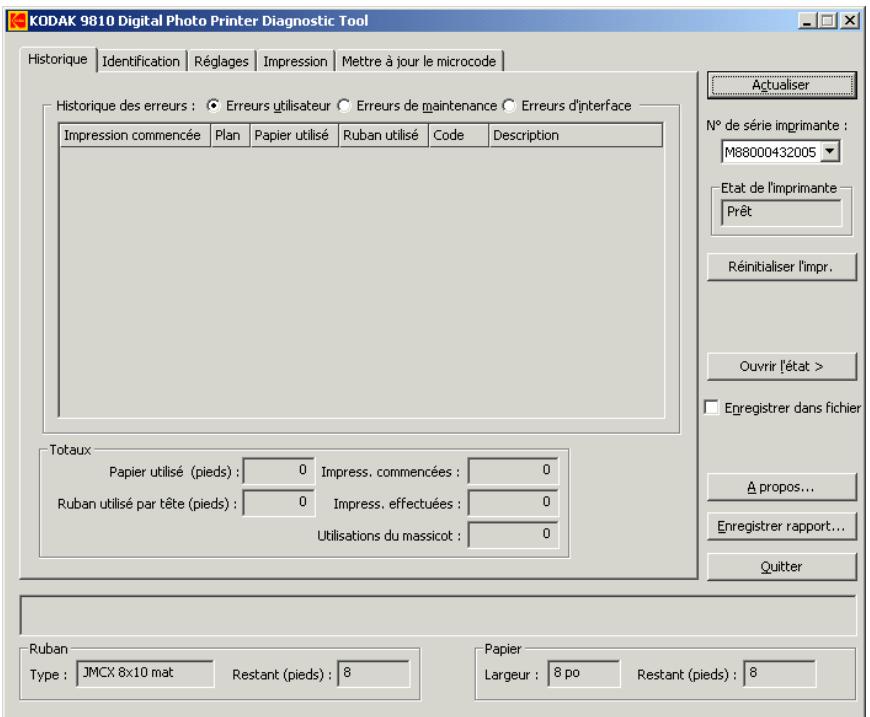
Task: Click the empty status message box
Action: point(438,615)
